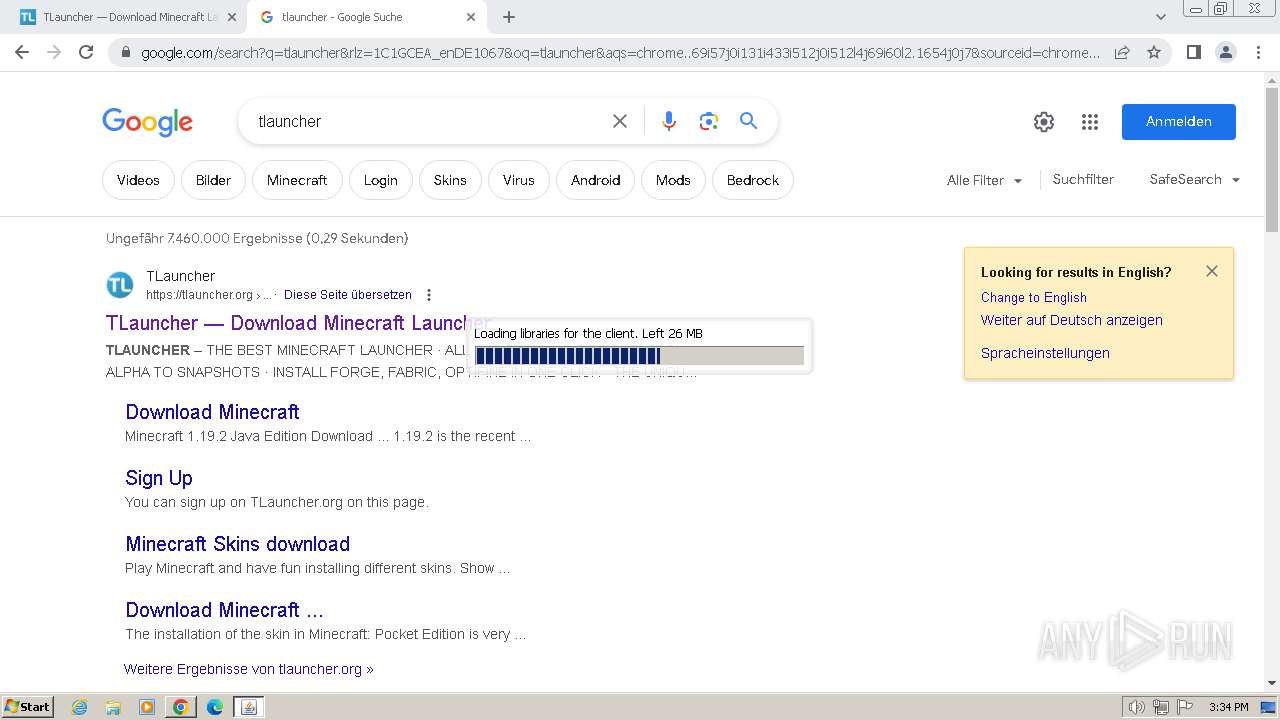
Task: Reload the current Google search page
Action: click(x=86, y=52)
